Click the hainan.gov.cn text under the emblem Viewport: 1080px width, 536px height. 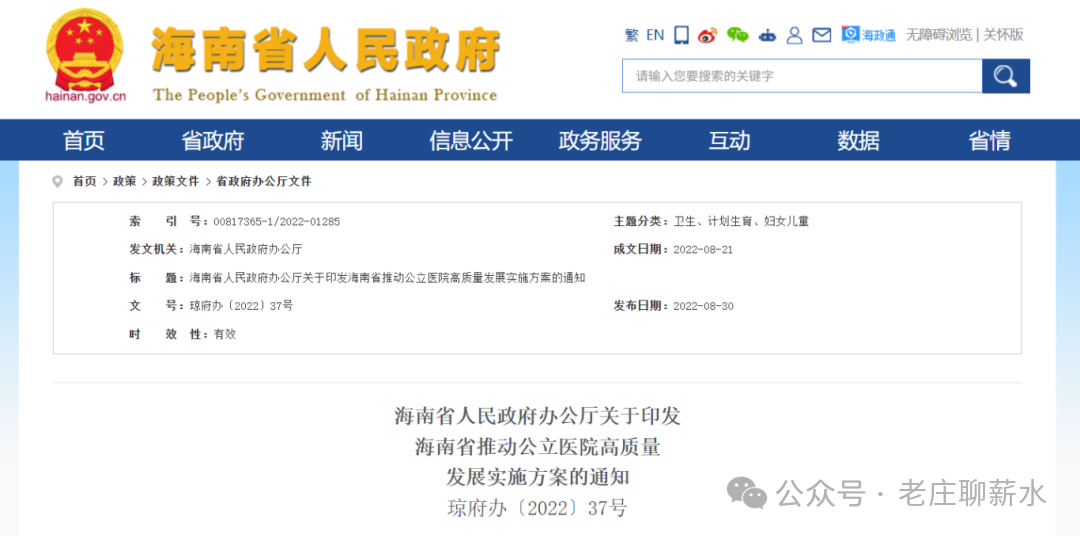(85, 96)
